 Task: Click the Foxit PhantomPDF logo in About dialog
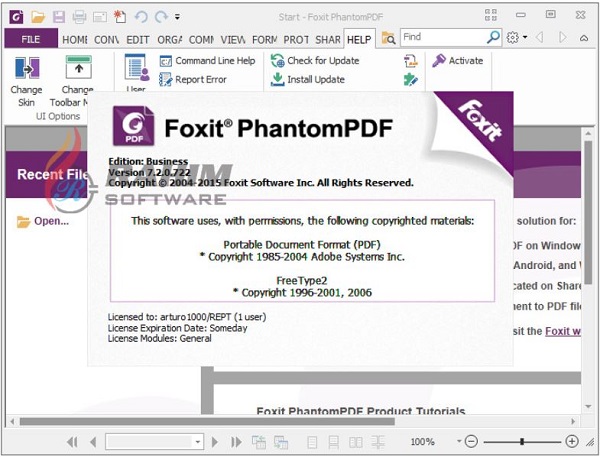(134, 126)
